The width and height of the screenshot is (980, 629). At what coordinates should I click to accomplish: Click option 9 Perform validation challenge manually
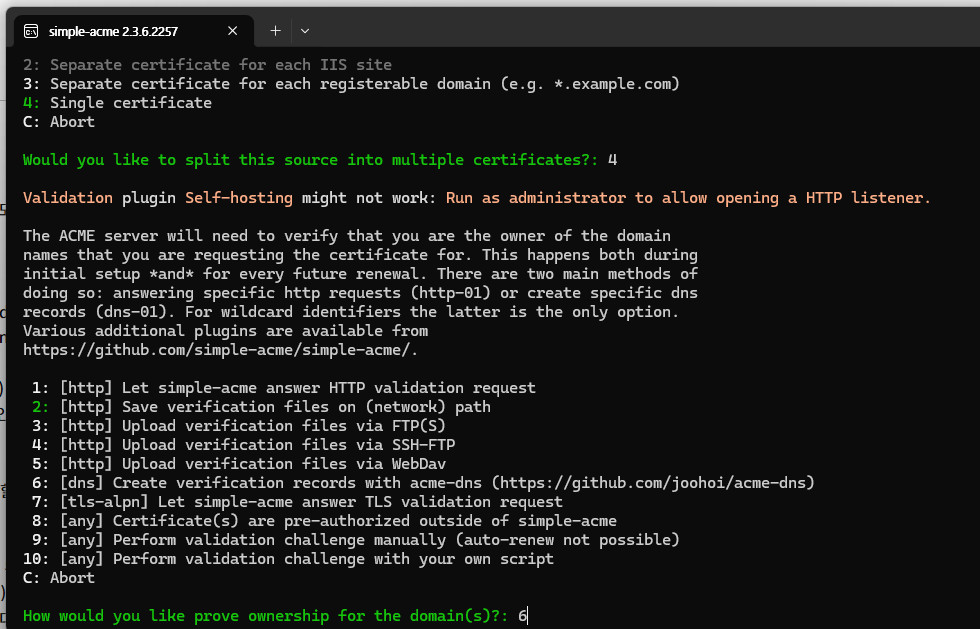point(356,540)
